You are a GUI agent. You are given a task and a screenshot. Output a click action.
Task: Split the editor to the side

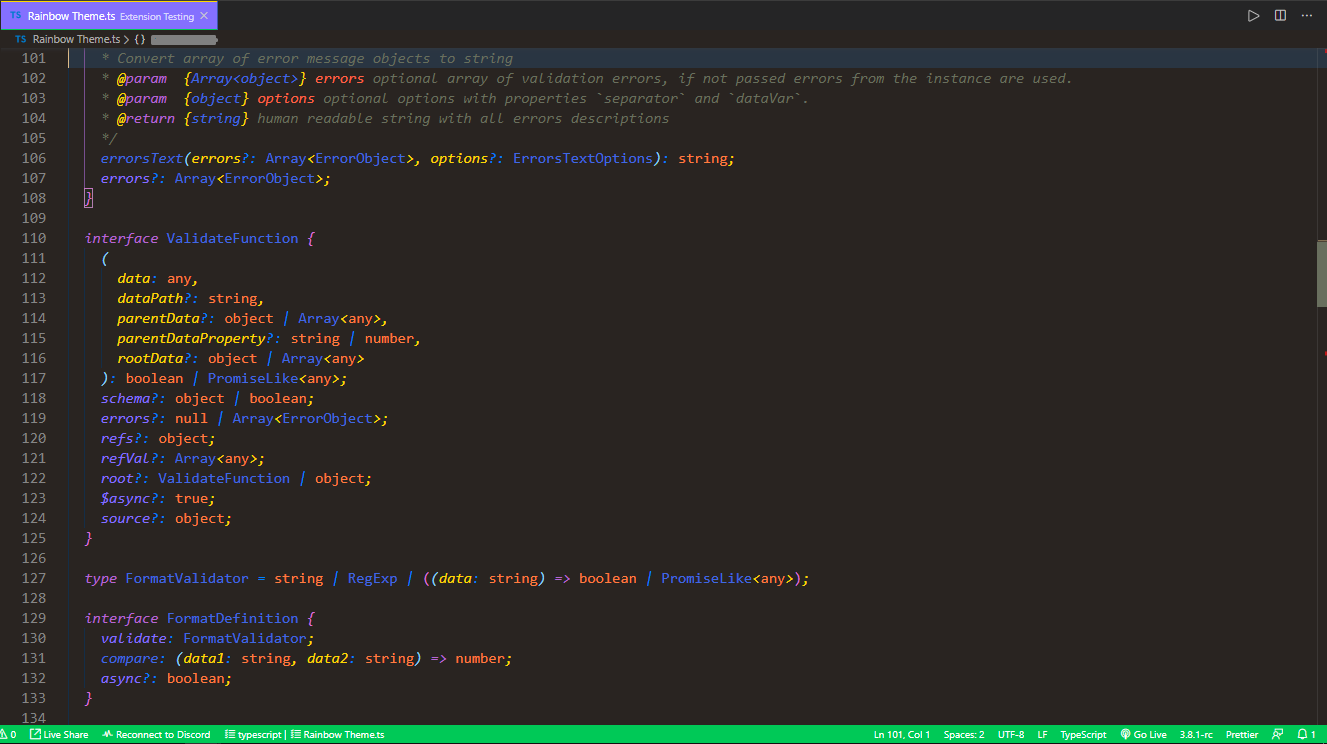pos(1280,15)
